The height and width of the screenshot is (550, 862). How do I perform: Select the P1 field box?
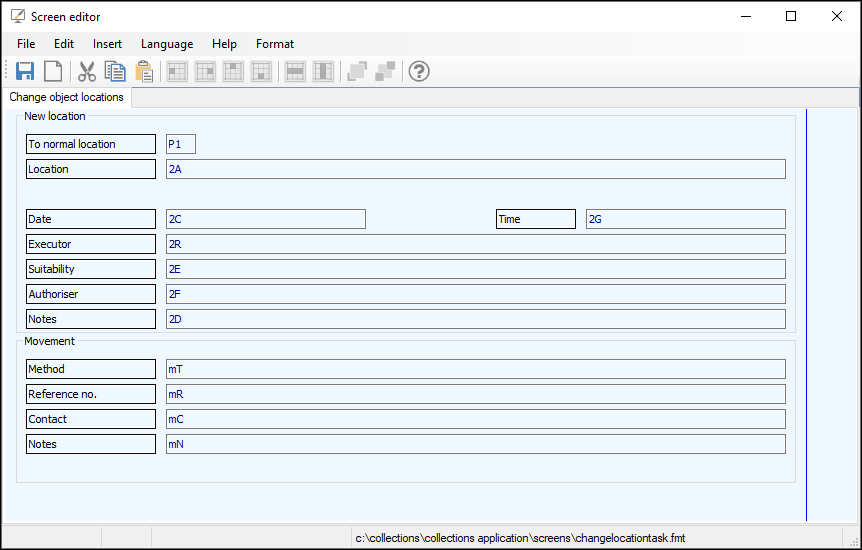181,144
